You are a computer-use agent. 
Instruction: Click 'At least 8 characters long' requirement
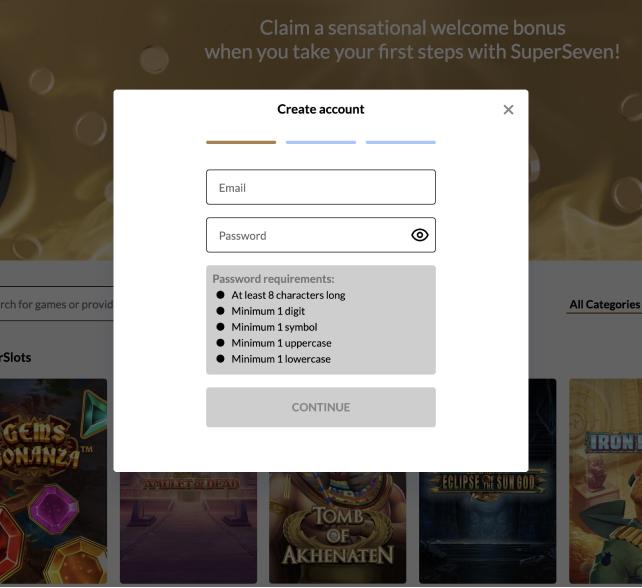coord(288,295)
